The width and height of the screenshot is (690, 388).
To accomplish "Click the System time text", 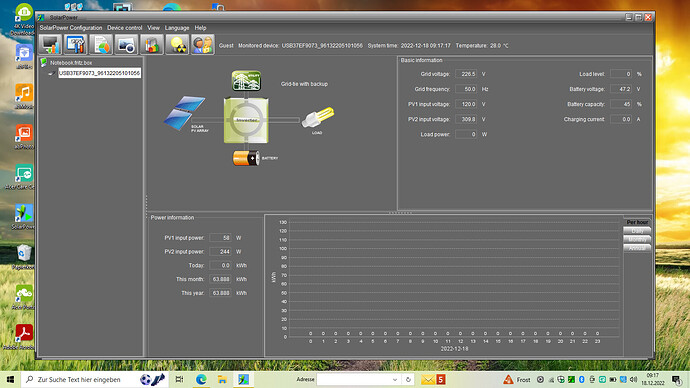I will 409,45.
